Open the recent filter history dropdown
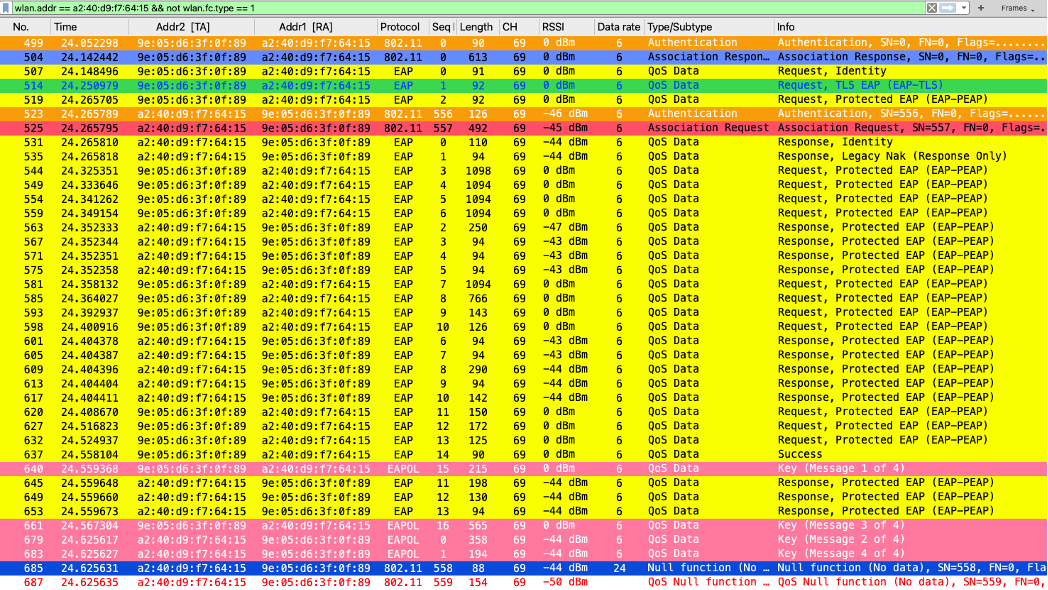 (x=965, y=8)
